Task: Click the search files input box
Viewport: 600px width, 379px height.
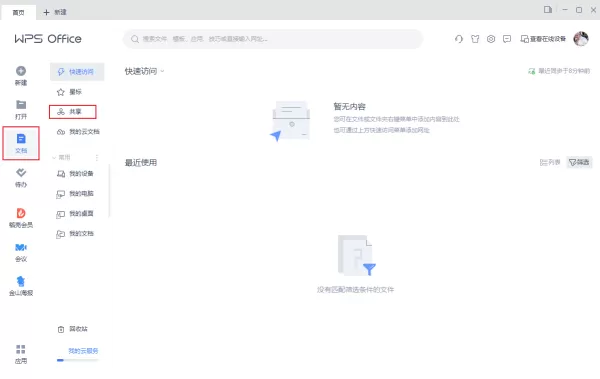Action: (x=273, y=39)
